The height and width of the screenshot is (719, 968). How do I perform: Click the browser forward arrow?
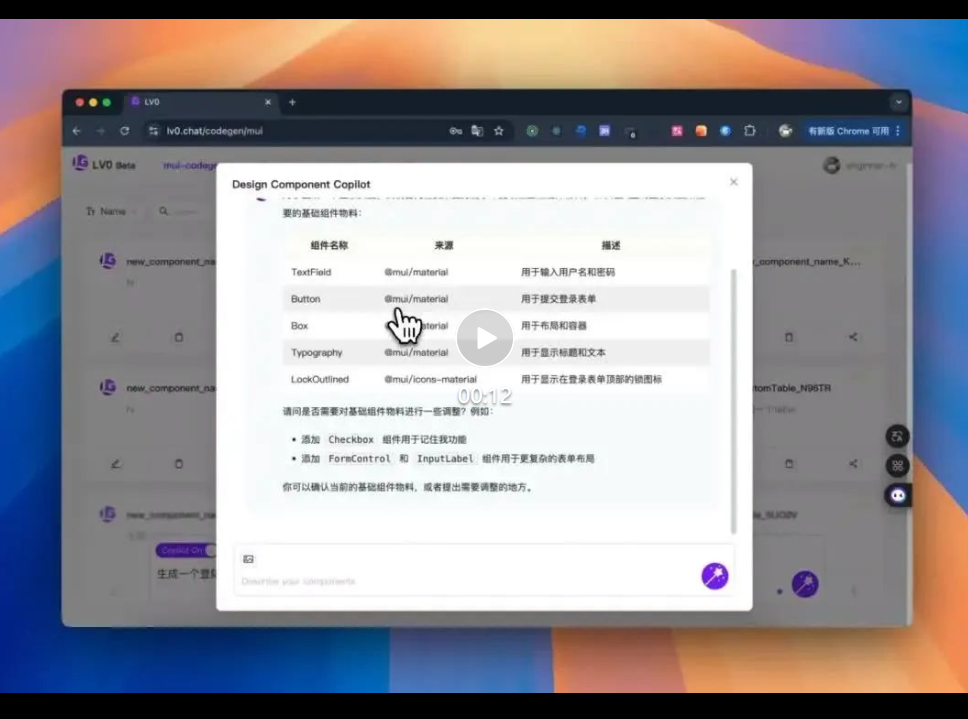point(101,131)
